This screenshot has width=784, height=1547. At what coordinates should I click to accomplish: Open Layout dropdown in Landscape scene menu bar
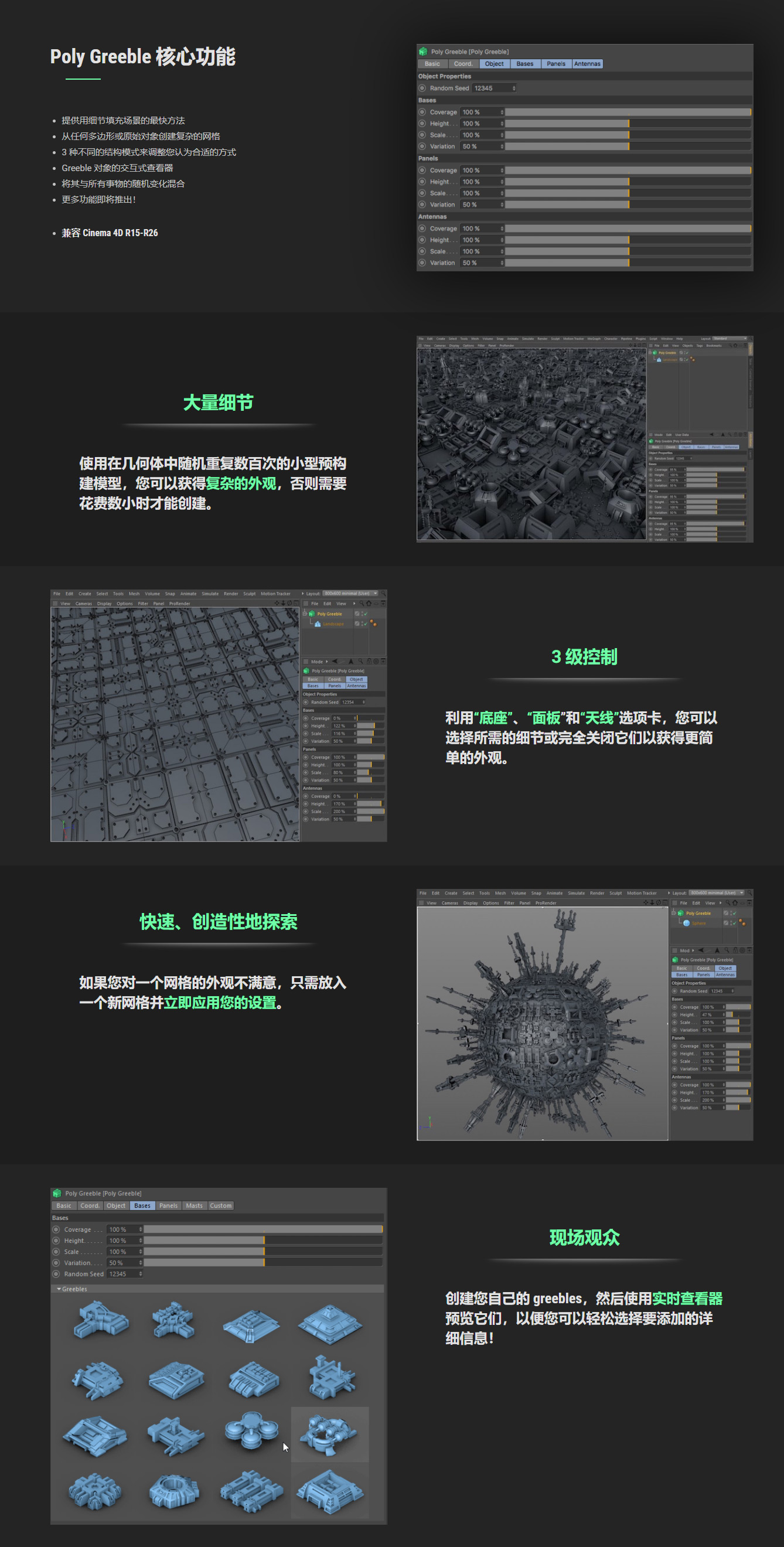click(350, 594)
